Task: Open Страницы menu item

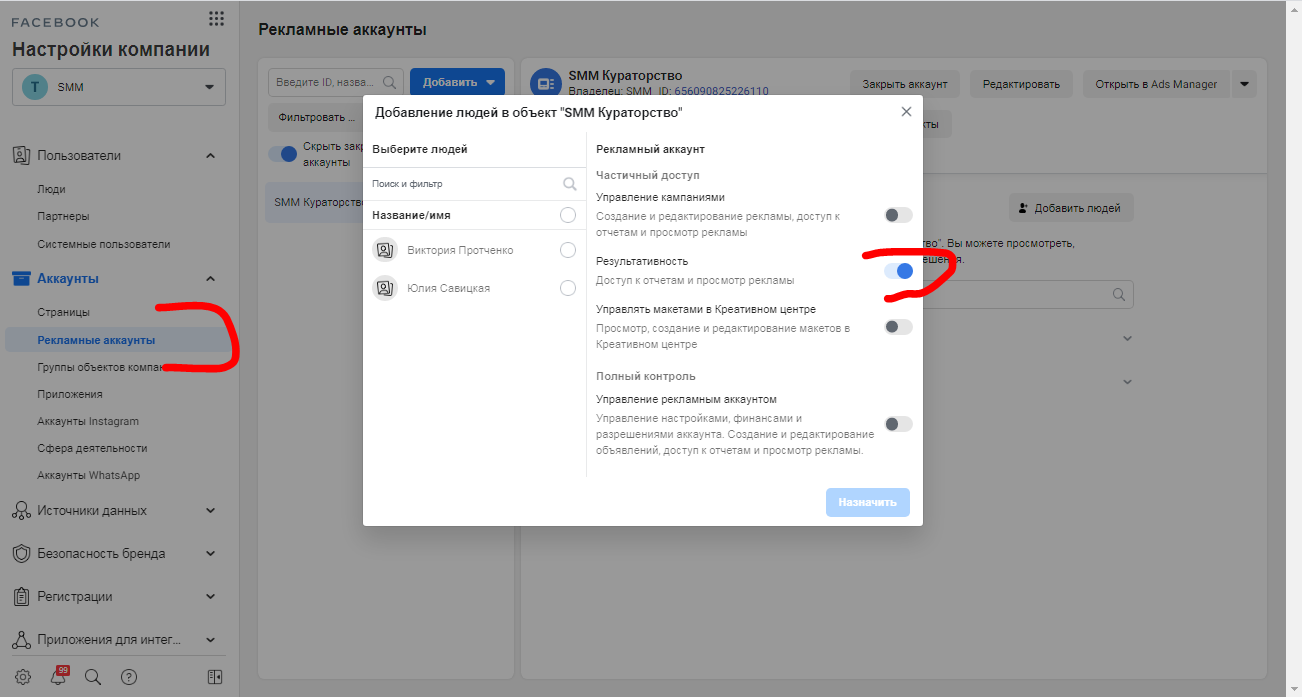Action: (63, 313)
